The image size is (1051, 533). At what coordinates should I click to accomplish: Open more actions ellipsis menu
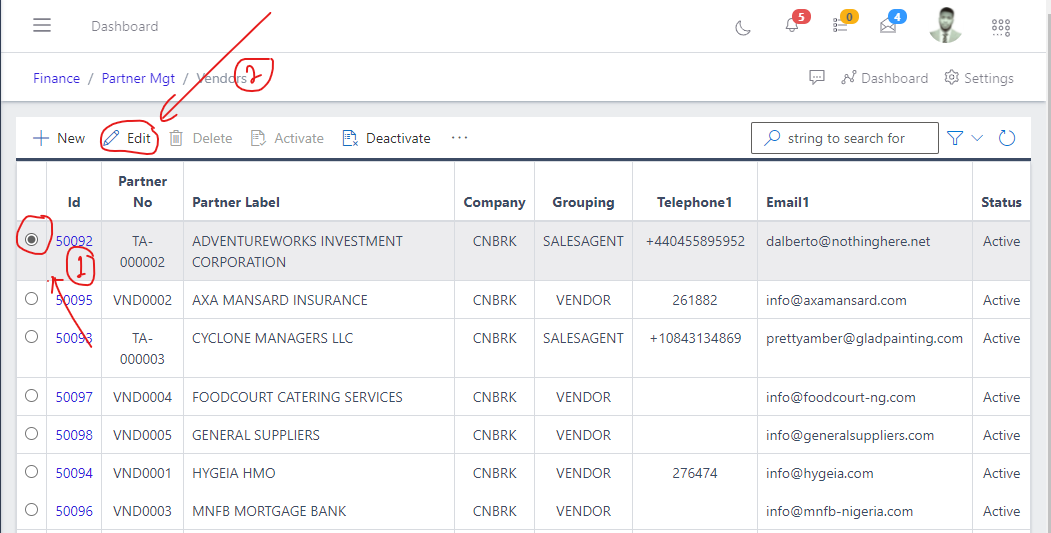459,137
